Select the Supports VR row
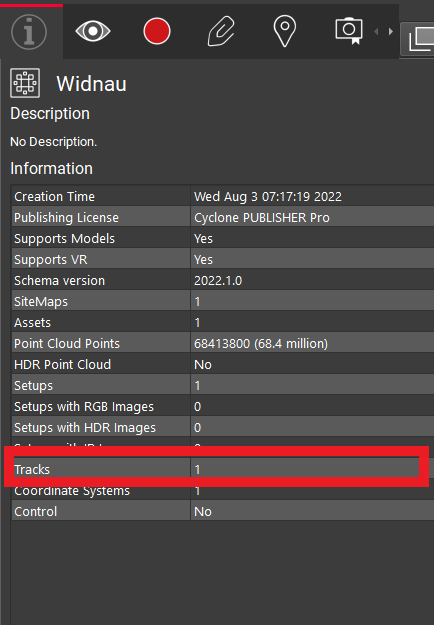This screenshot has width=434, height=625. coord(222,259)
